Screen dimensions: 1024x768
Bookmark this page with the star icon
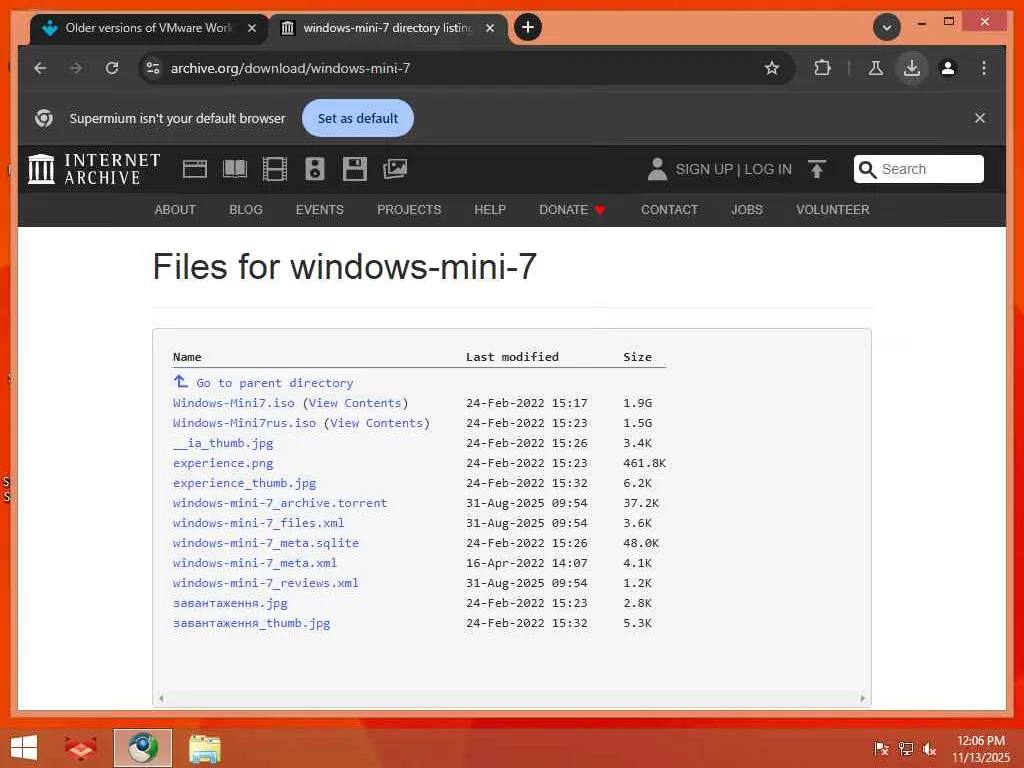772,68
